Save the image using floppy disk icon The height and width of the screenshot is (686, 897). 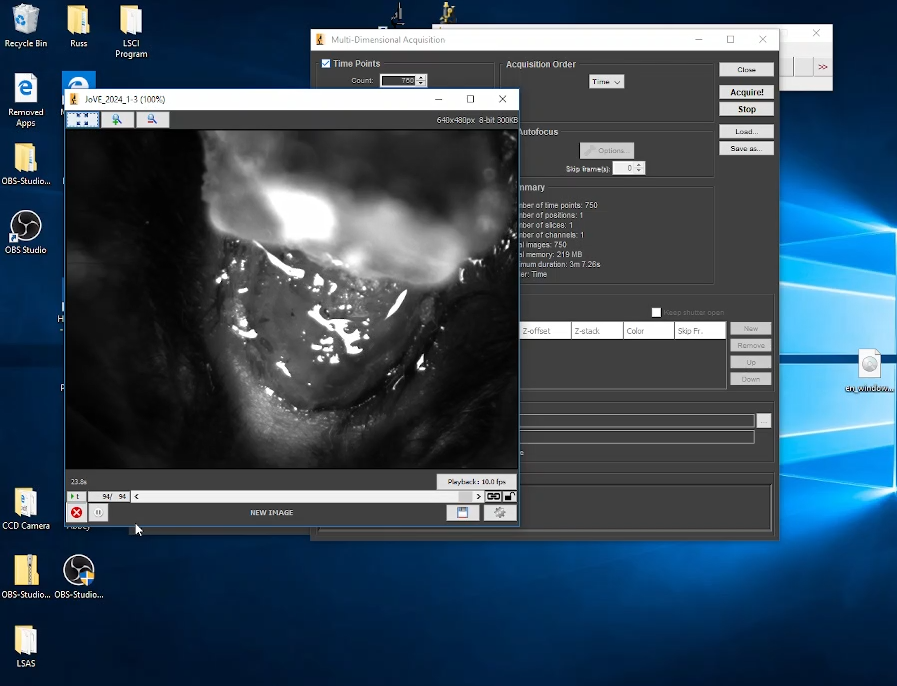[x=462, y=513]
